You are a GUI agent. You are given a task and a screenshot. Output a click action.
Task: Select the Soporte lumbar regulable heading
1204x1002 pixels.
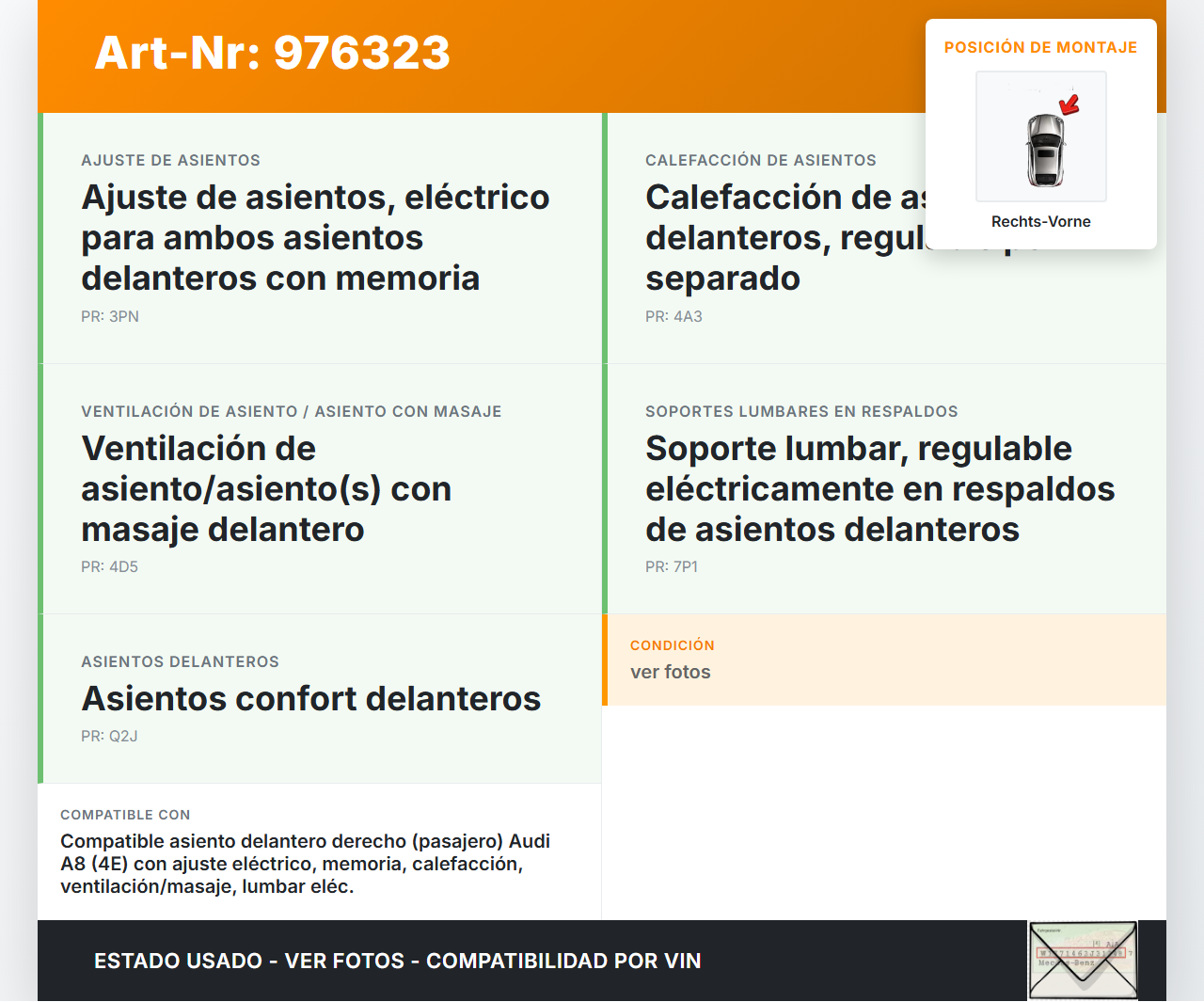point(879,488)
